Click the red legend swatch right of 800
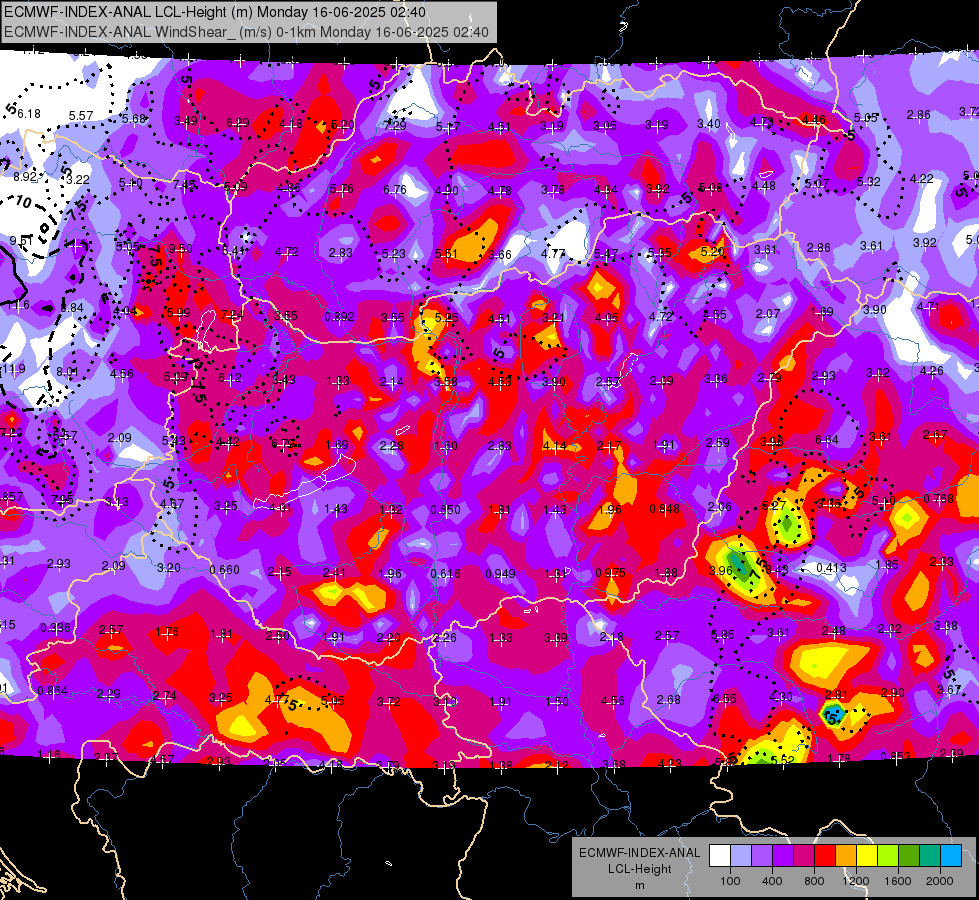 pos(825,855)
